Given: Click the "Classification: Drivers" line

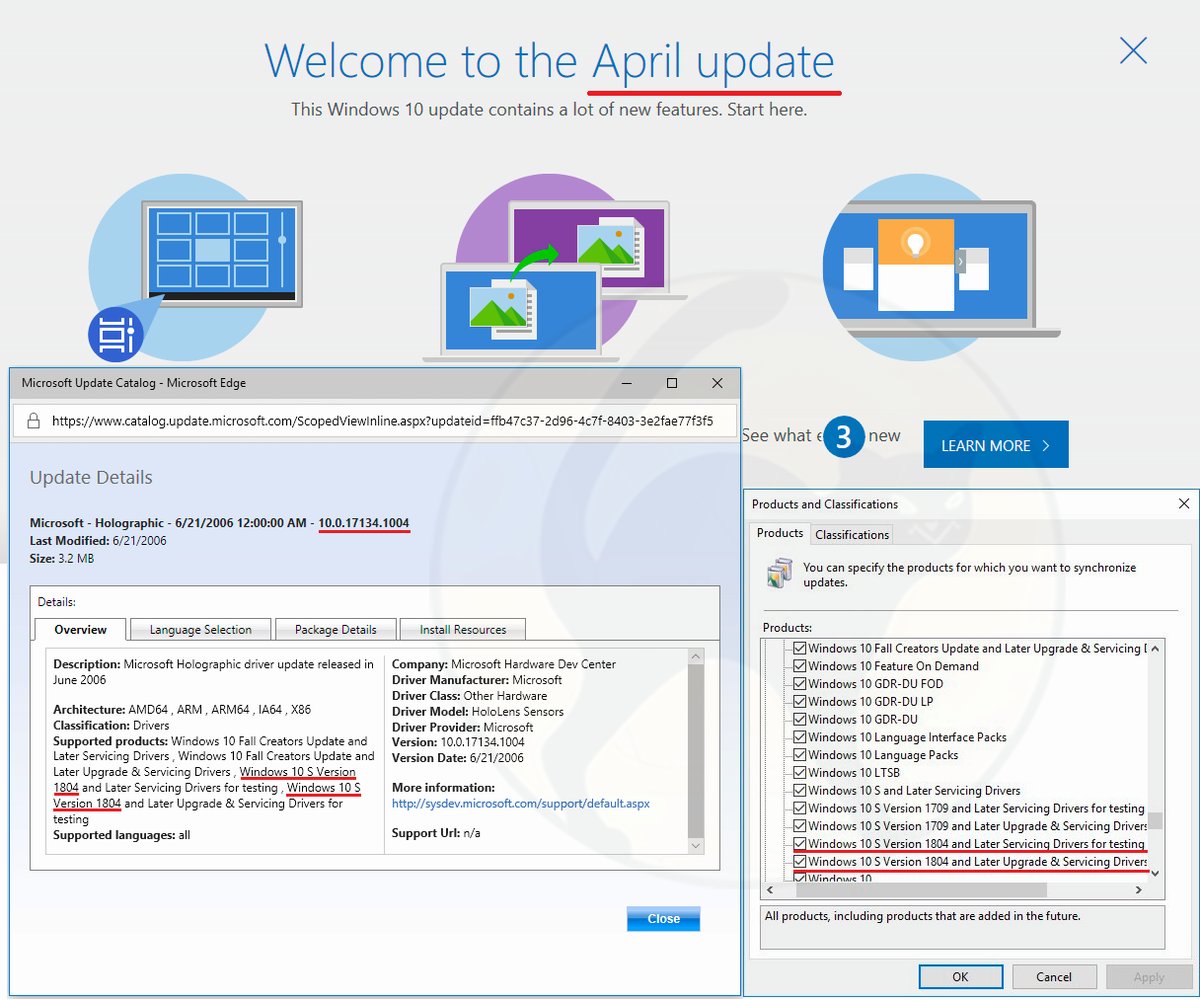Looking at the screenshot, I should 111,725.
